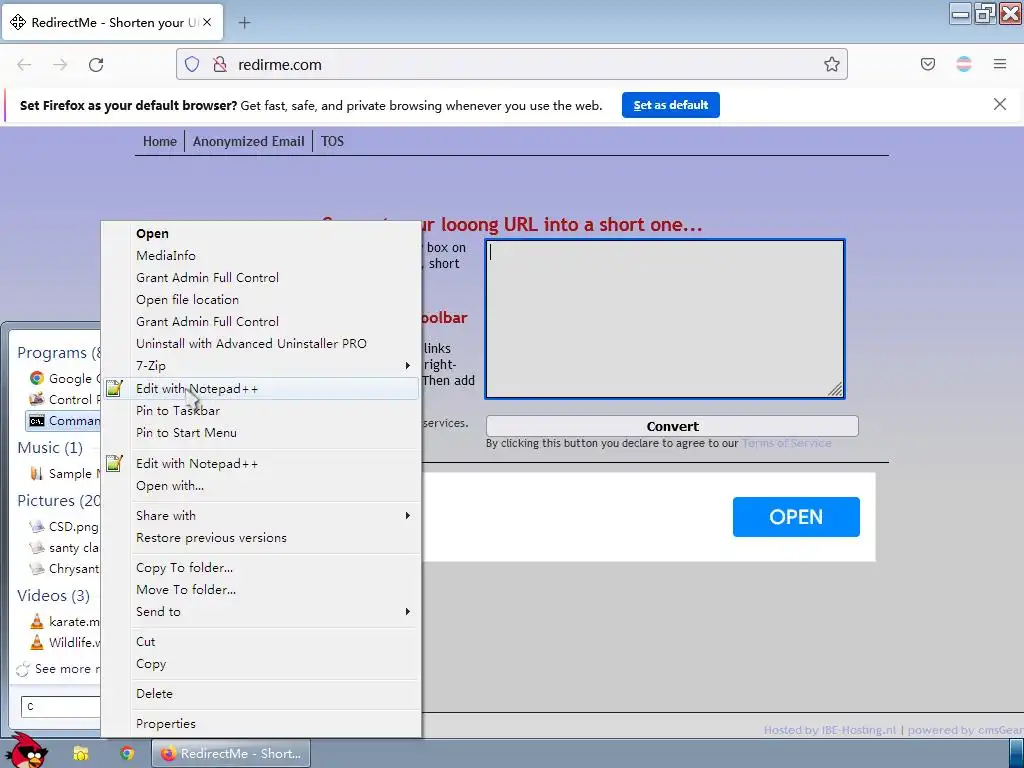Select Copy in the context menu

click(x=151, y=664)
